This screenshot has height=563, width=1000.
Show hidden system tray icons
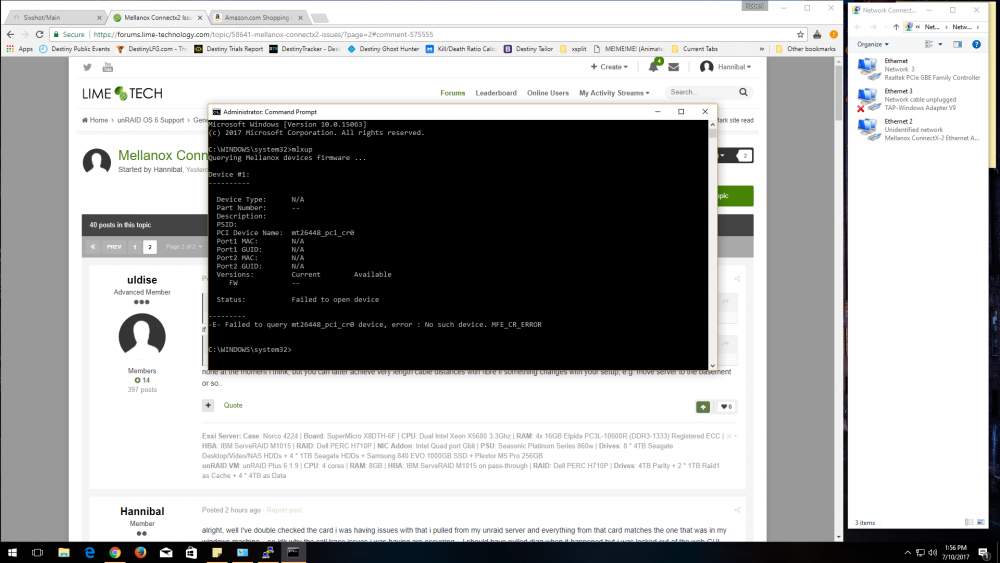(x=908, y=553)
